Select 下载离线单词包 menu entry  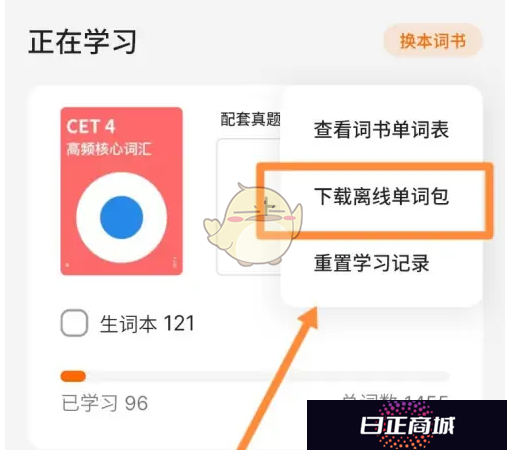(x=381, y=196)
